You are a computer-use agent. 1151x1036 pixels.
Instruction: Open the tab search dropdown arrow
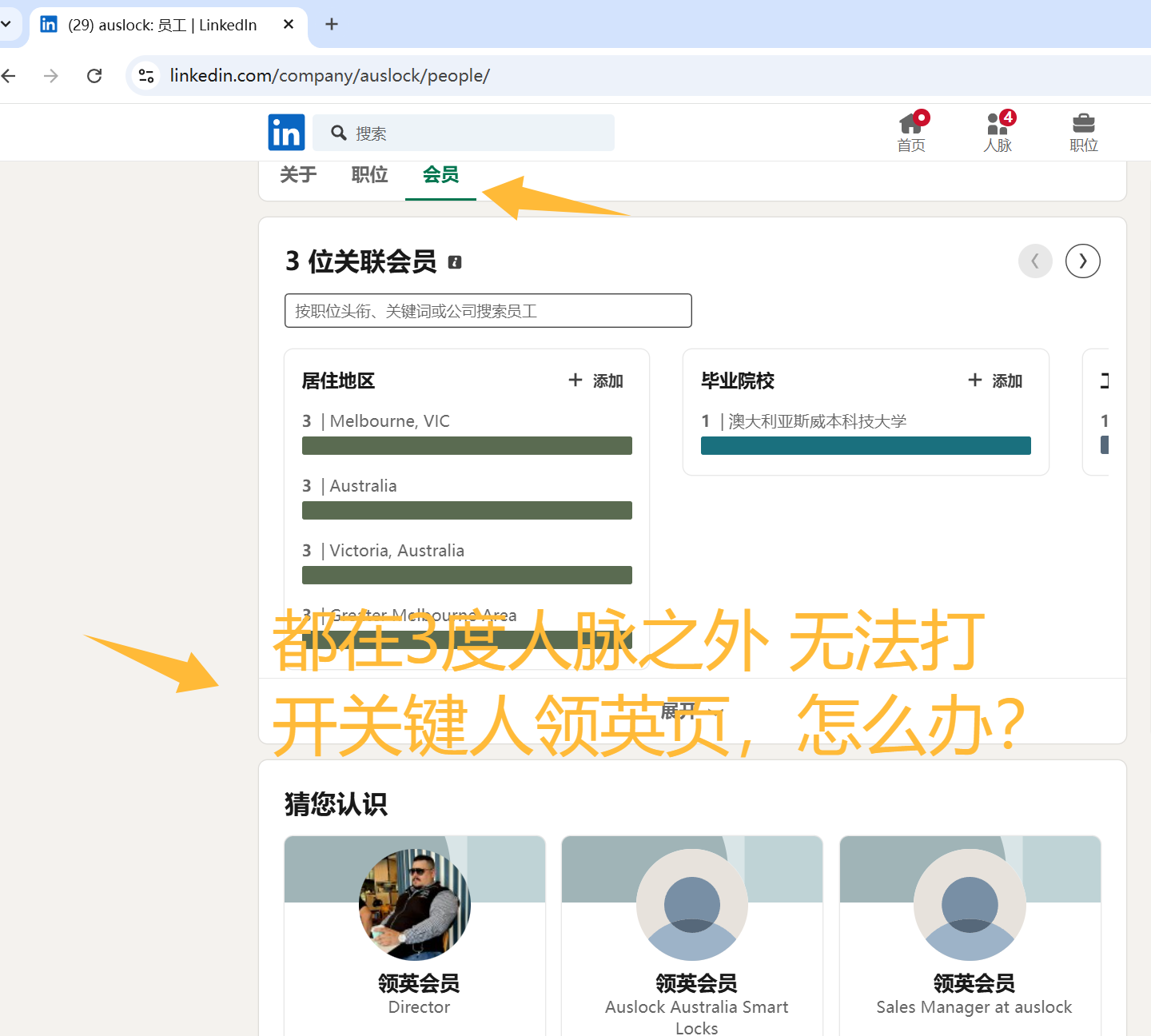pos(6,24)
